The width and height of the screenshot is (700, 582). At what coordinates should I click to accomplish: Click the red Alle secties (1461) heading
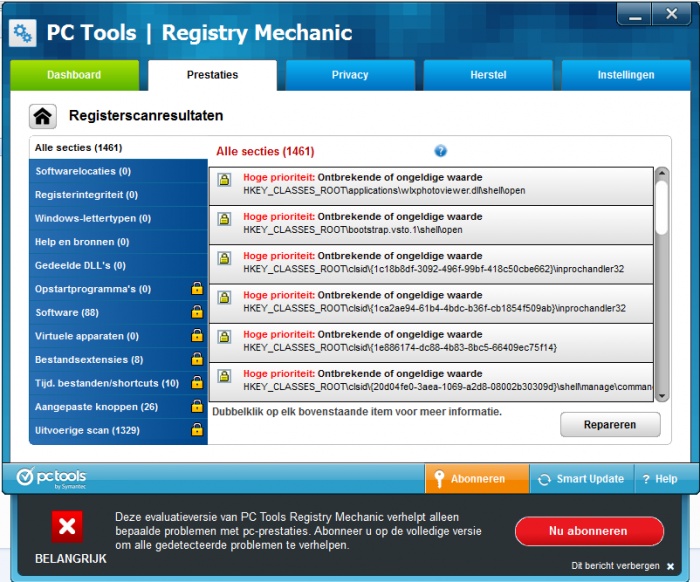coord(266,151)
